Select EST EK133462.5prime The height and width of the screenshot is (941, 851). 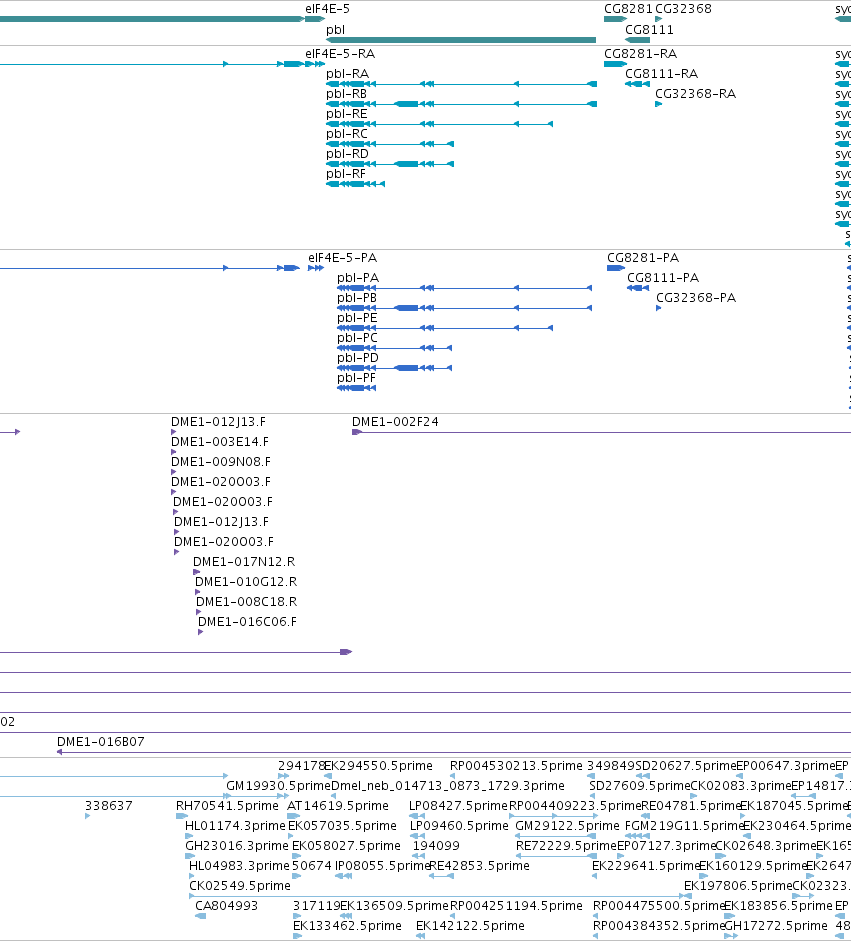347,925
